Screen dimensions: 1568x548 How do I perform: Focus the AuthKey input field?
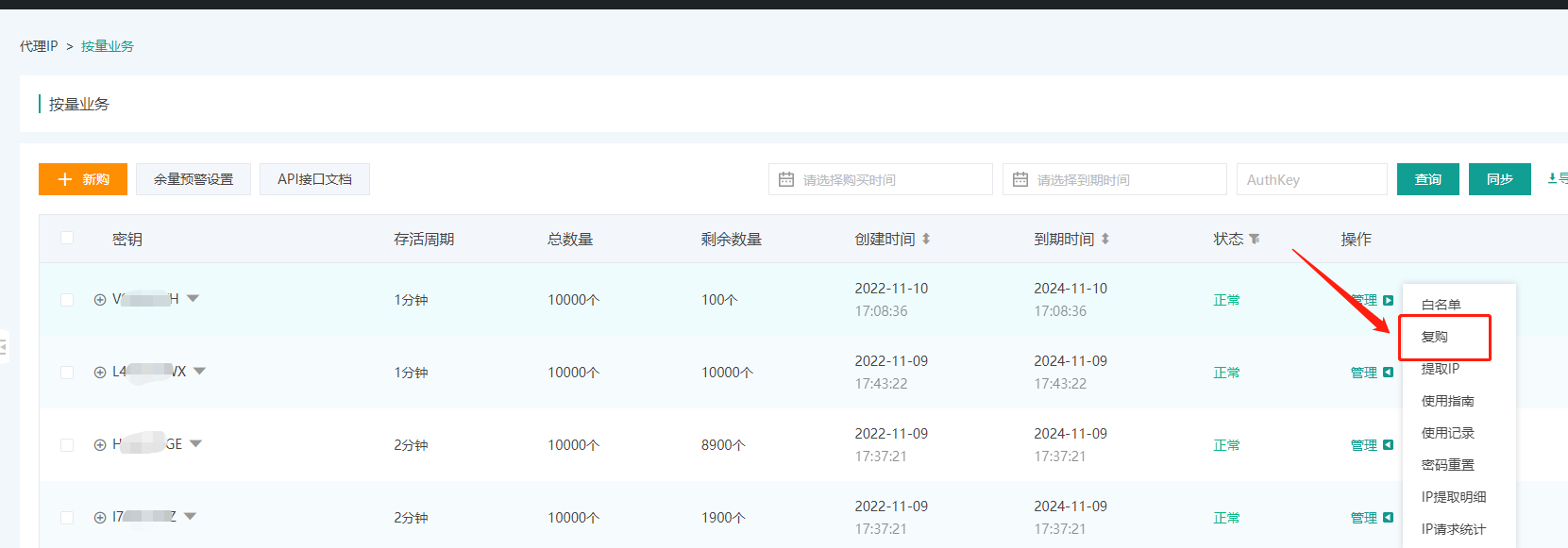point(1311,179)
